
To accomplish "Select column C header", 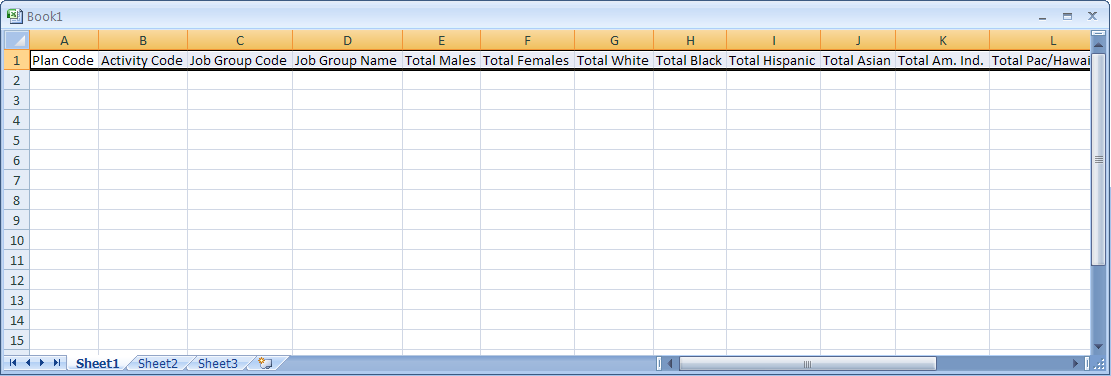I will [240, 40].
